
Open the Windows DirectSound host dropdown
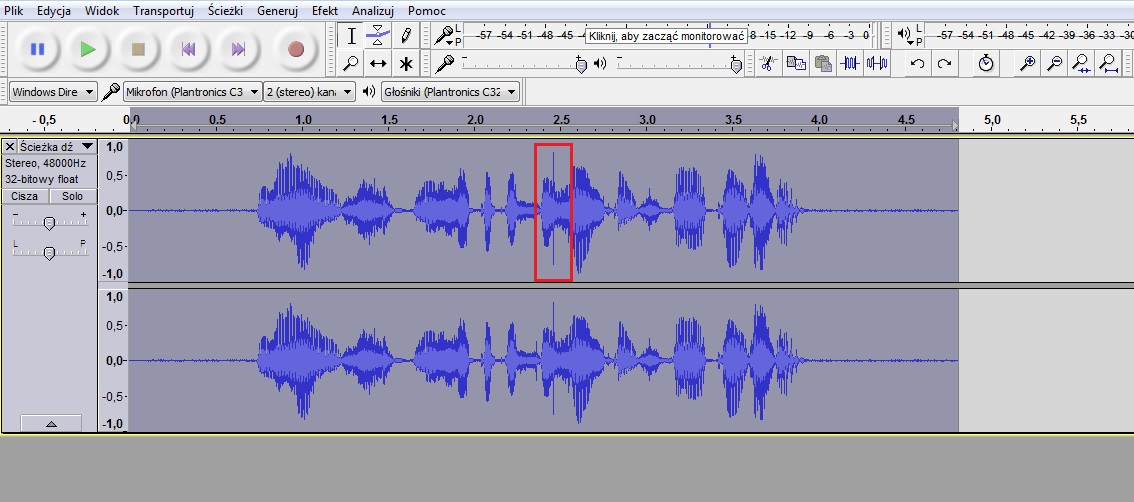click(54, 92)
